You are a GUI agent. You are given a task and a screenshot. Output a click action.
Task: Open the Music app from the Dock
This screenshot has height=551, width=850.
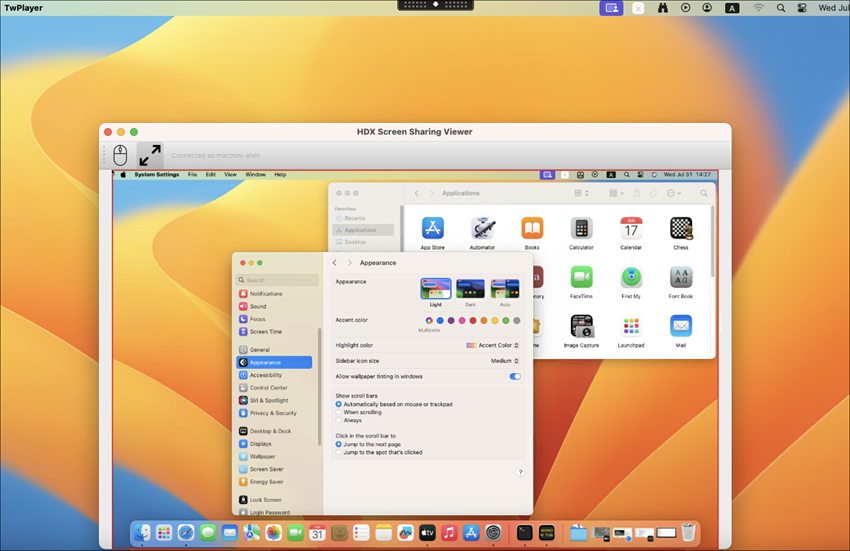(449, 533)
